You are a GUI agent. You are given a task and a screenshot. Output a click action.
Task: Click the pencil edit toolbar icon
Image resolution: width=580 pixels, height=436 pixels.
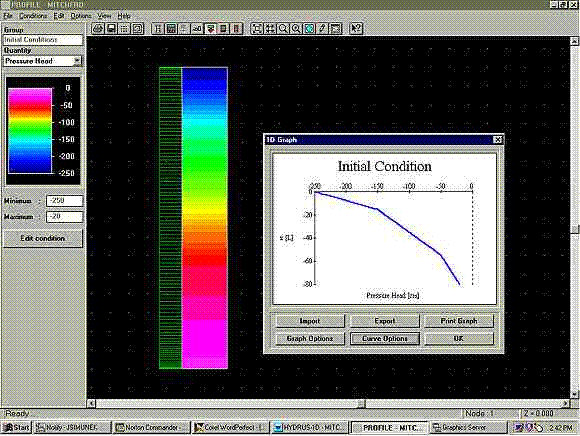point(323,28)
